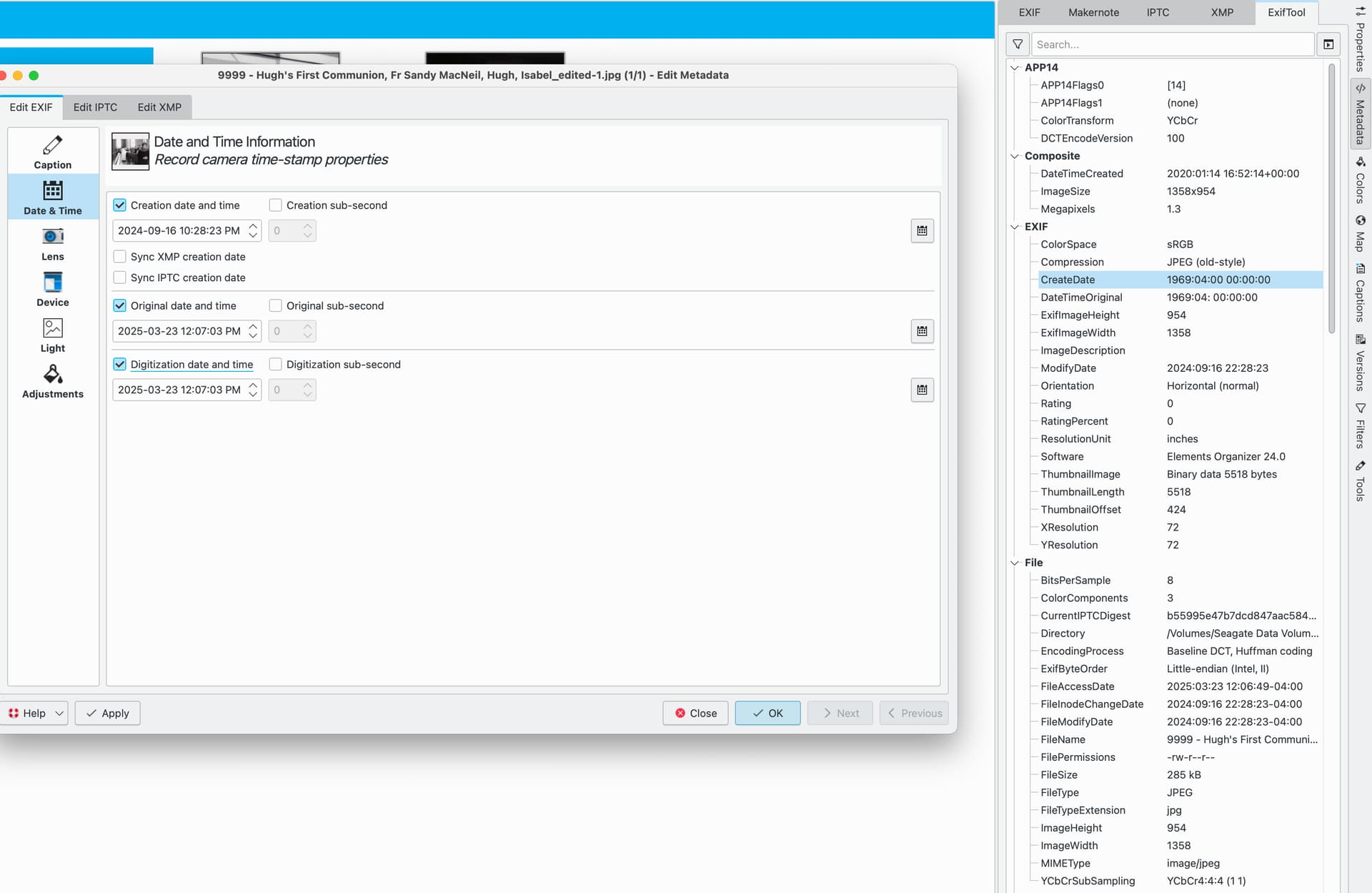This screenshot has width=1372, height=893.
Task: Select the Software row in EXIF
Action: pyautogui.click(x=1180, y=457)
